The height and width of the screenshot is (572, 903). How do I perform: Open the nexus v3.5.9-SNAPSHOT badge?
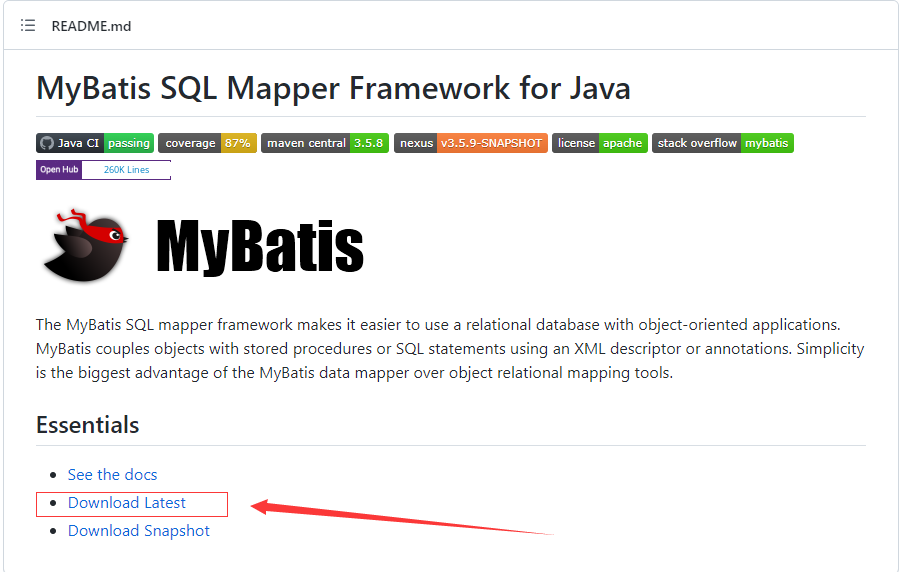pos(470,143)
